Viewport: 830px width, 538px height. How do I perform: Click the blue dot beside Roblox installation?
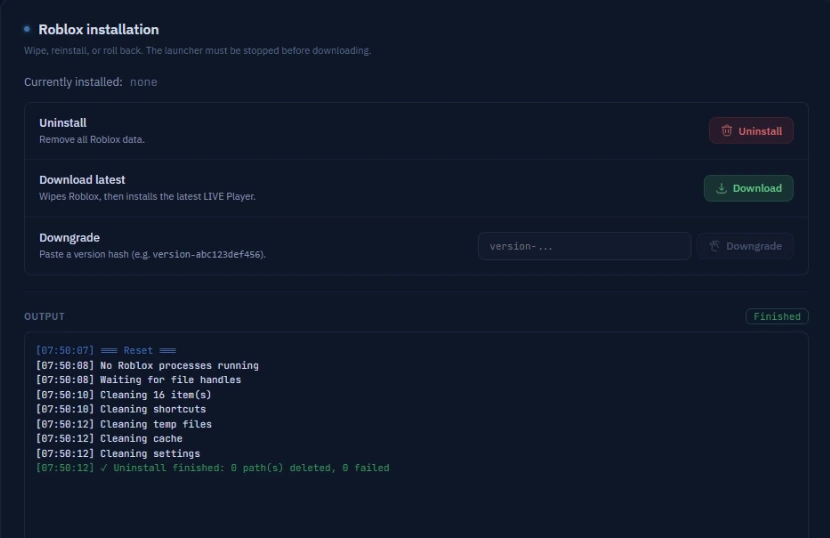pos(27,29)
